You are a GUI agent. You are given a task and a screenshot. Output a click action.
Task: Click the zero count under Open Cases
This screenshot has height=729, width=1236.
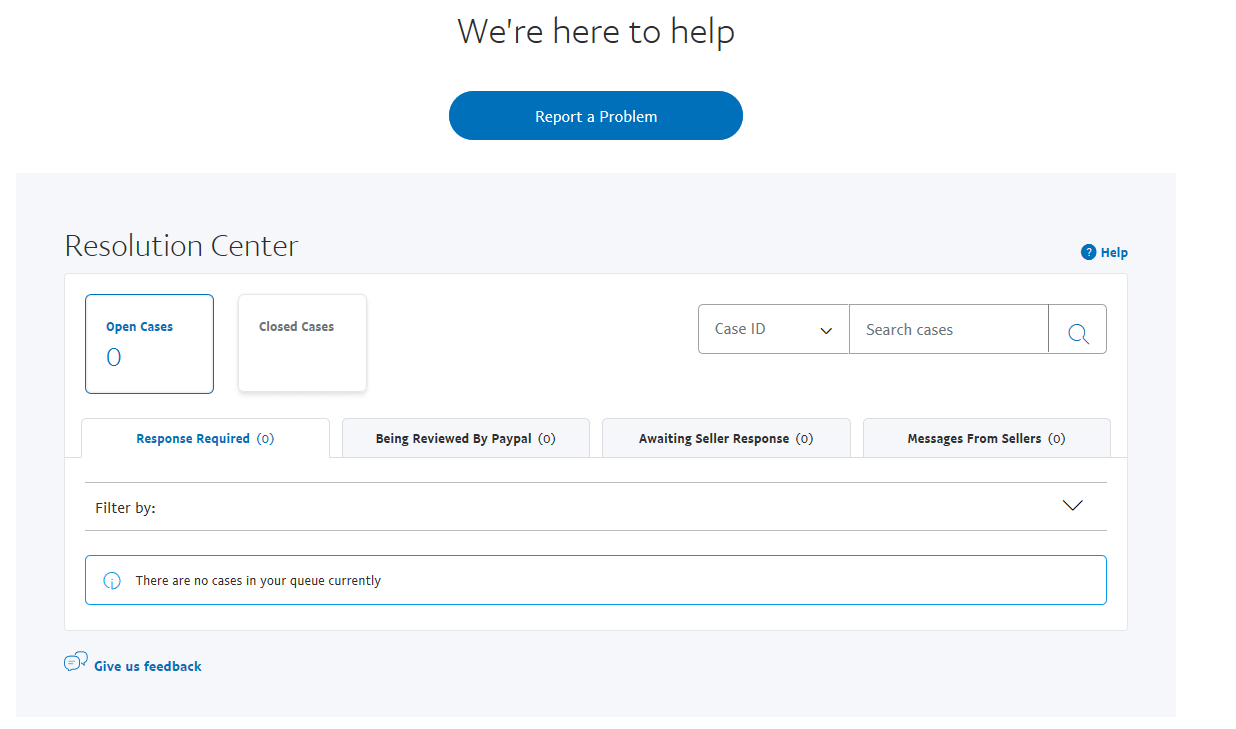(x=113, y=356)
